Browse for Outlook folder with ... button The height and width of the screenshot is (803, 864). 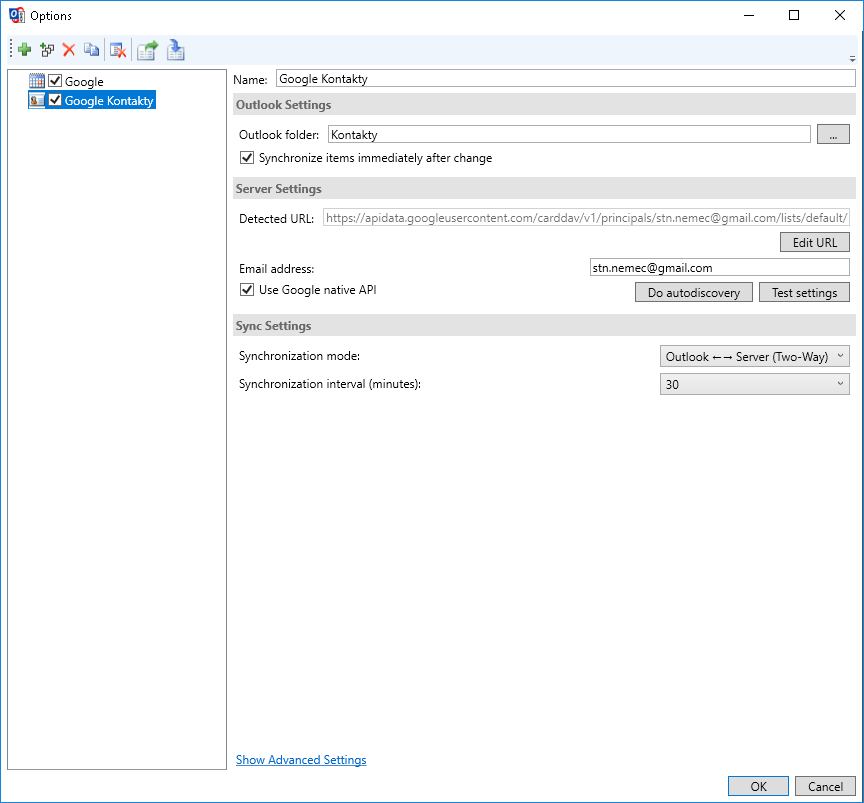(832, 135)
